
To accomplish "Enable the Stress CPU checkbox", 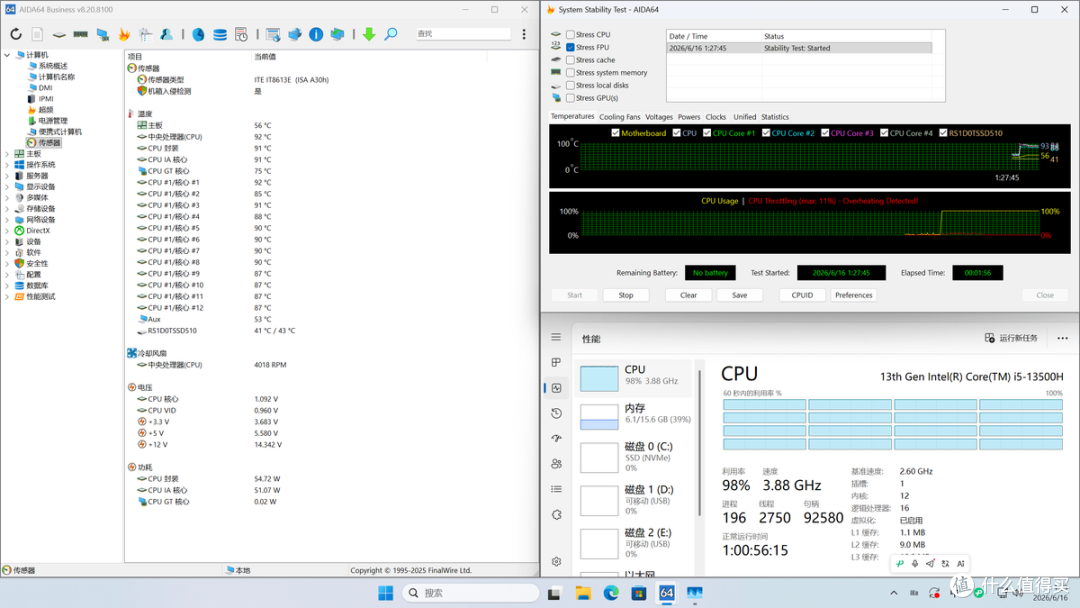I will (x=570, y=34).
